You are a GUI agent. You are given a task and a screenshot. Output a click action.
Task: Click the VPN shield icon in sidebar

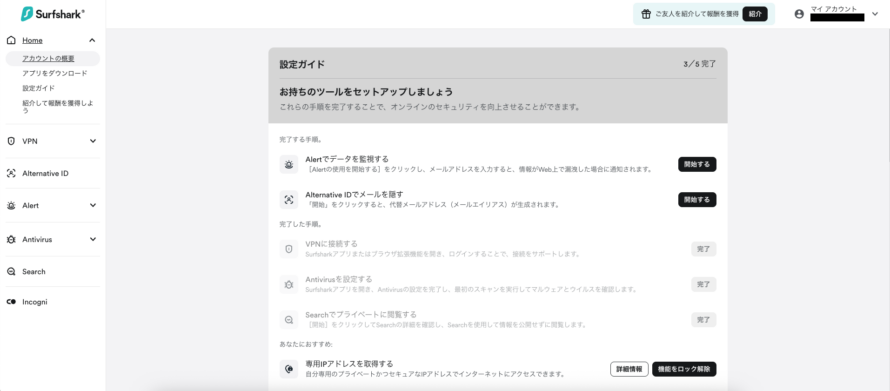coord(11,141)
